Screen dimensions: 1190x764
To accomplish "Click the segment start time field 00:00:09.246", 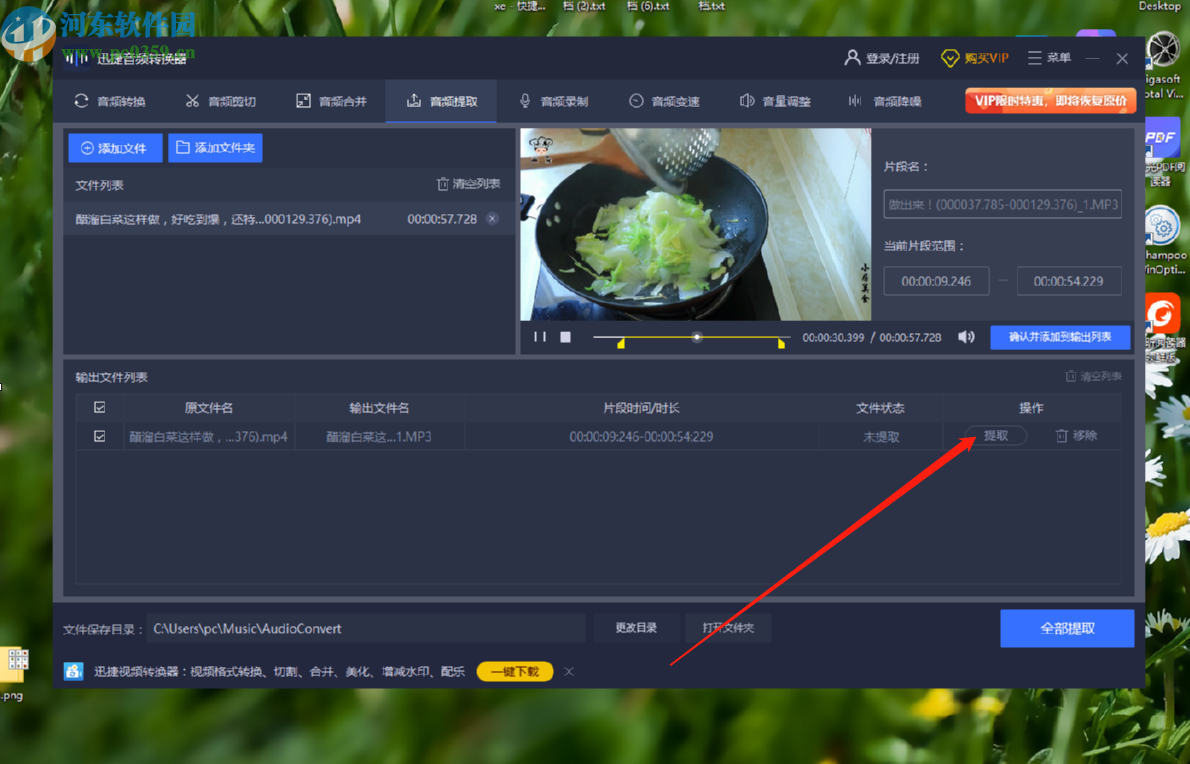I will pos(937,281).
